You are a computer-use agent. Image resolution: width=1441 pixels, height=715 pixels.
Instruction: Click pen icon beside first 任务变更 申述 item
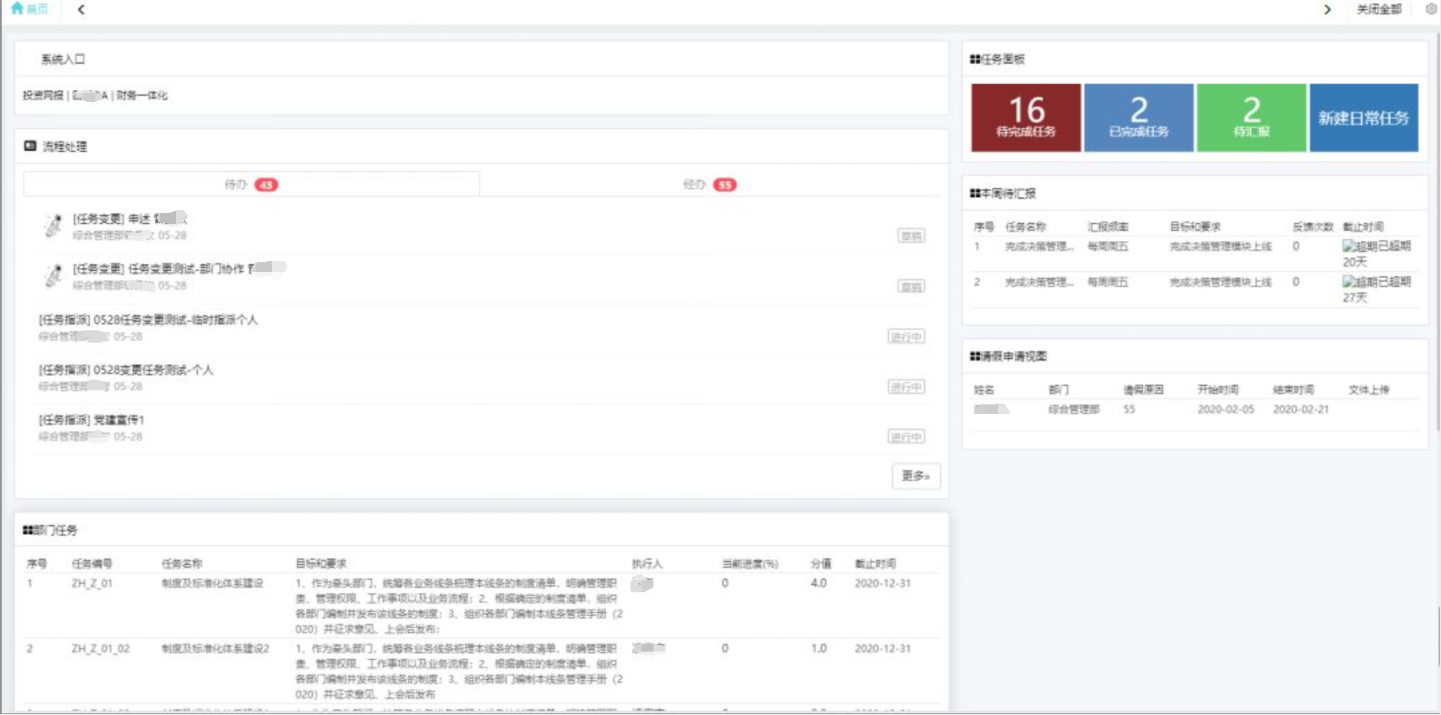pos(54,225)
